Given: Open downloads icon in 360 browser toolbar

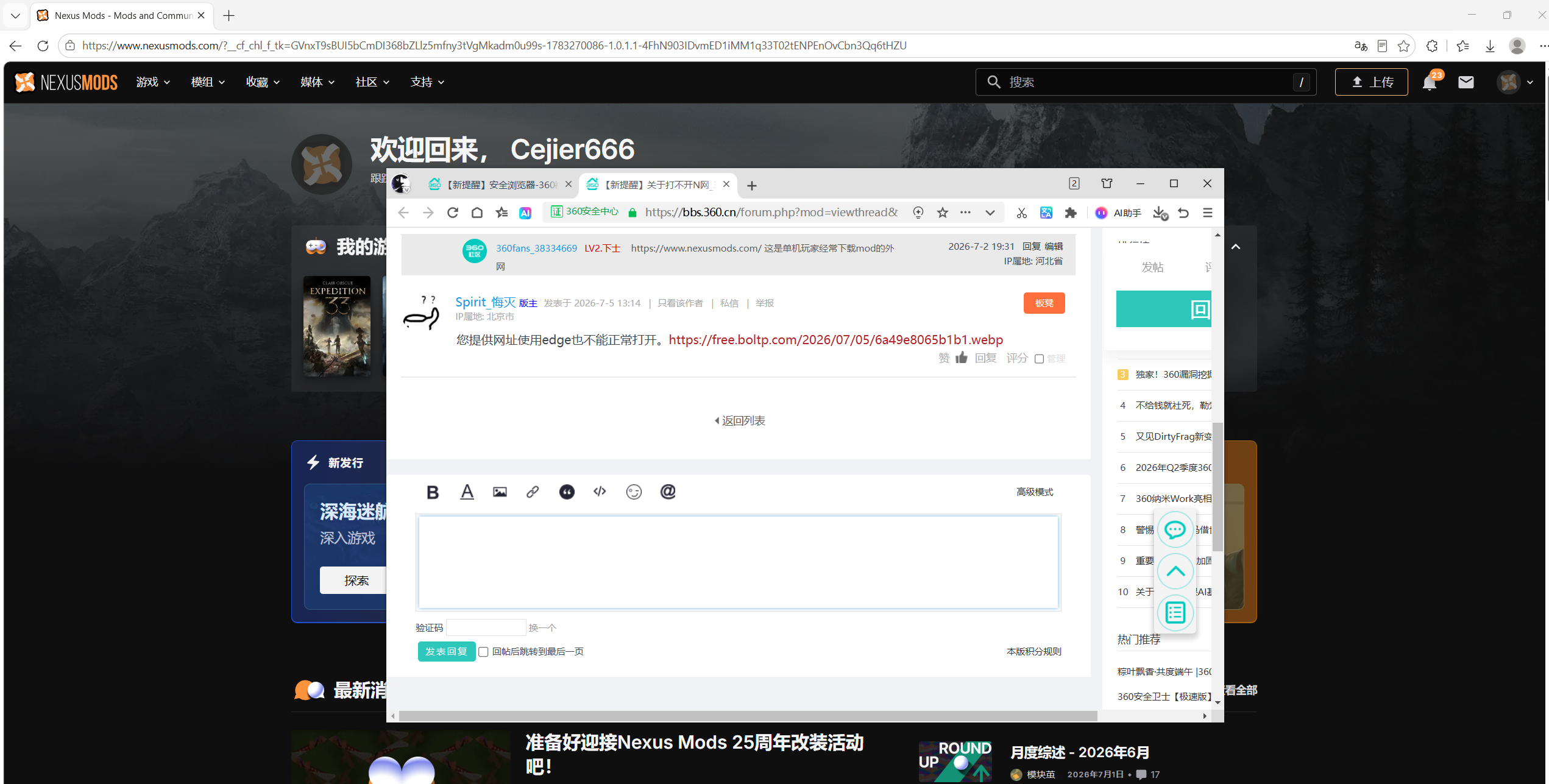Looking at the screenshot, I should [x=1160, y=213].
